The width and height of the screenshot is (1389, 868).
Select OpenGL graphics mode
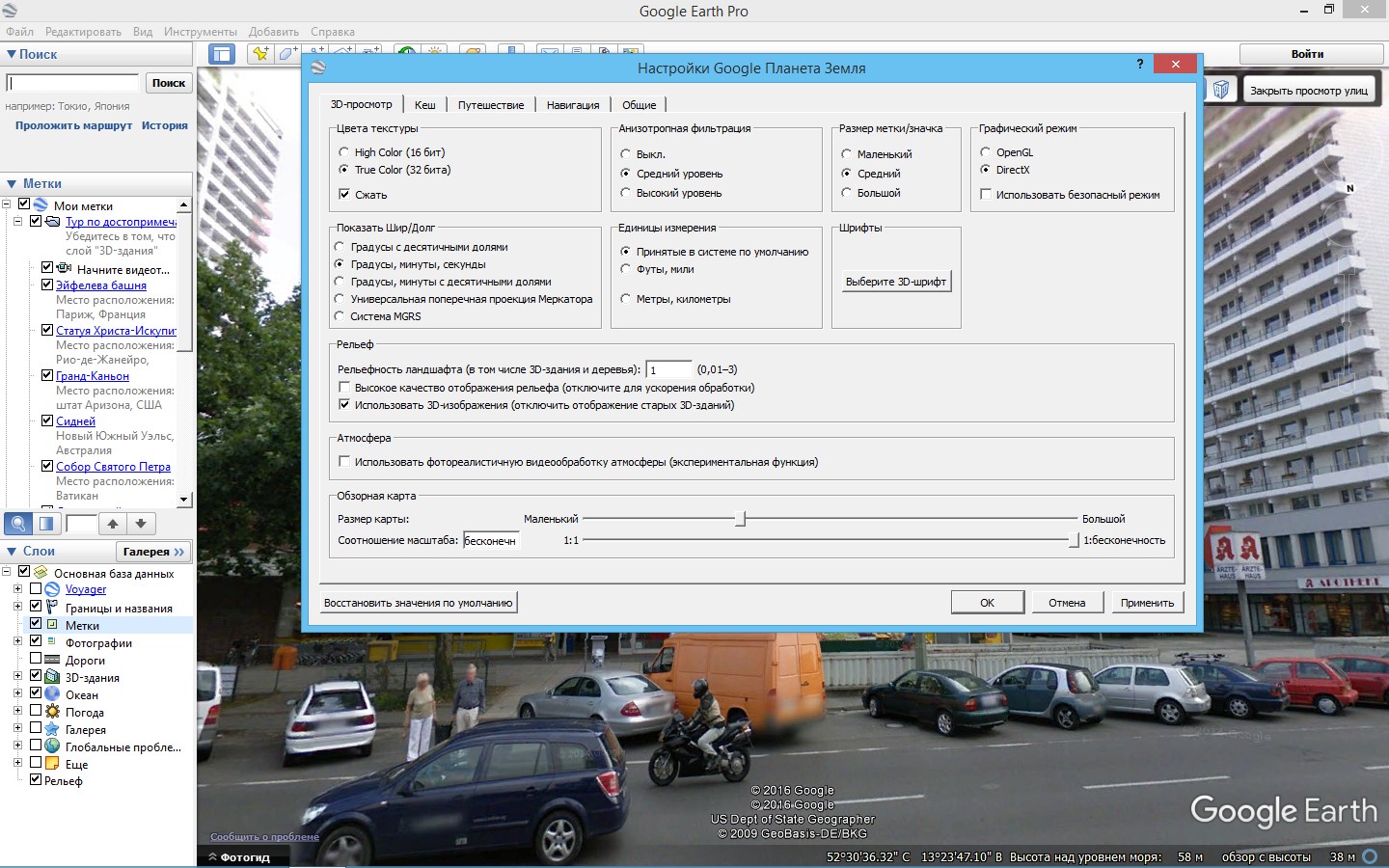(x=985, y=152)
